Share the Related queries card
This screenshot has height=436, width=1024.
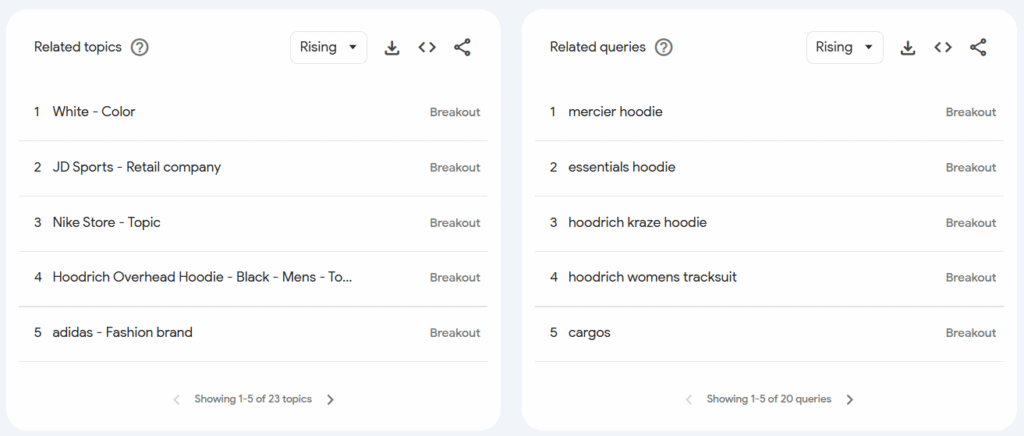click(x=978, y=47)
